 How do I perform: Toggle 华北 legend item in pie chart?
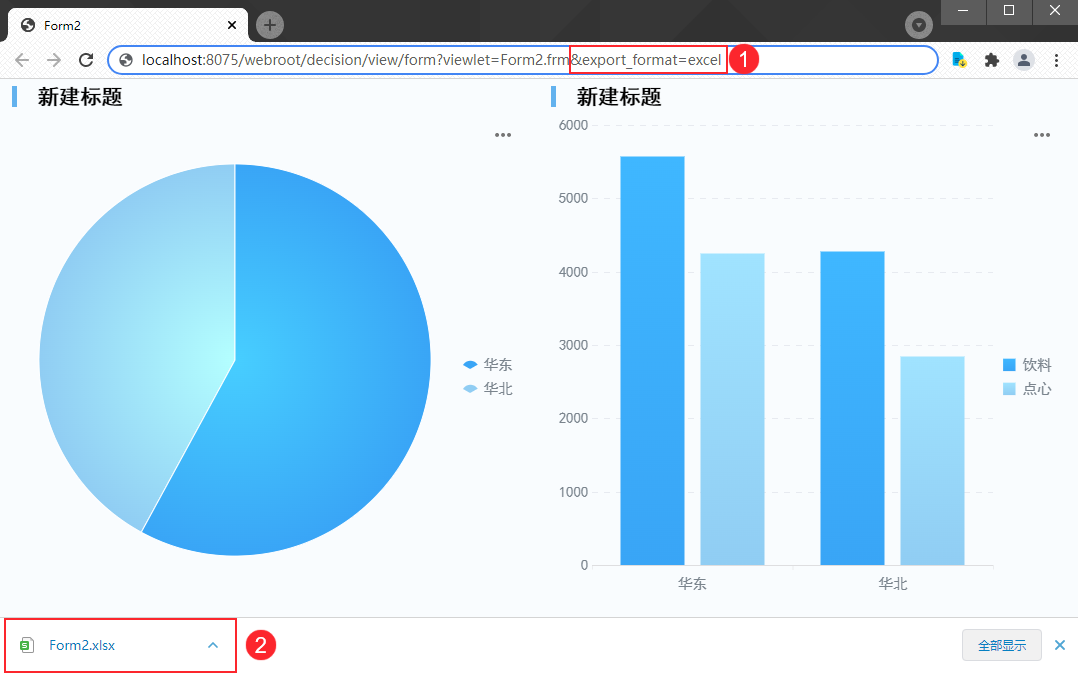point(488,389)
